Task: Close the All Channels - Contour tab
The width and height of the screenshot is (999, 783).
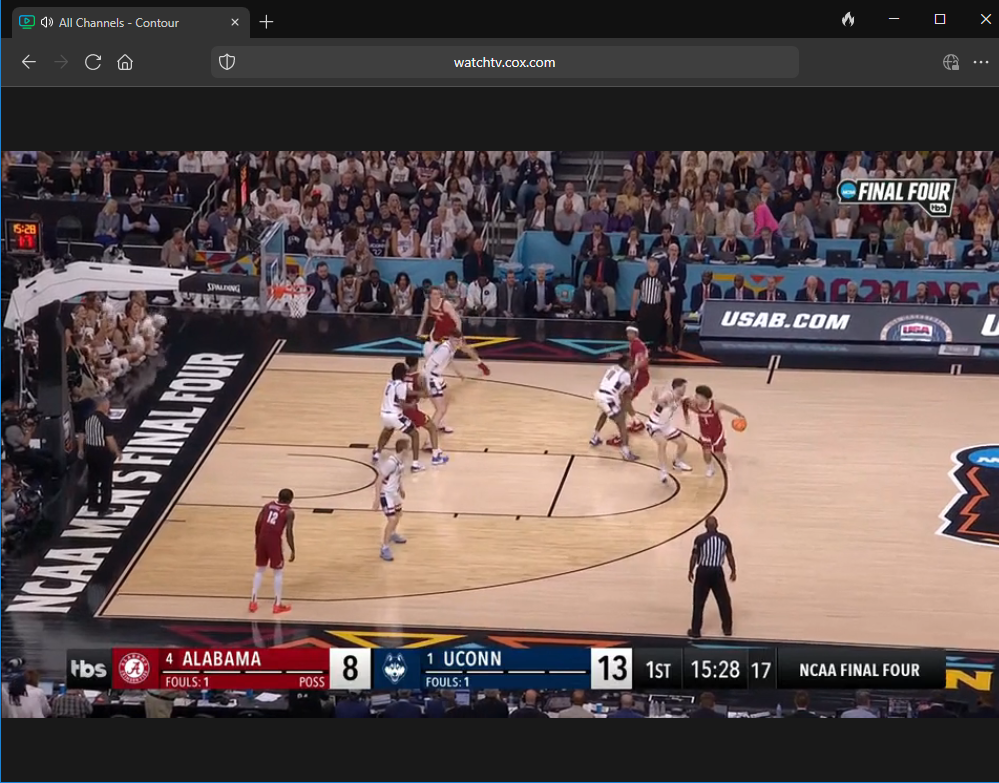Action: pyautogui.click(x=235, y=22)
